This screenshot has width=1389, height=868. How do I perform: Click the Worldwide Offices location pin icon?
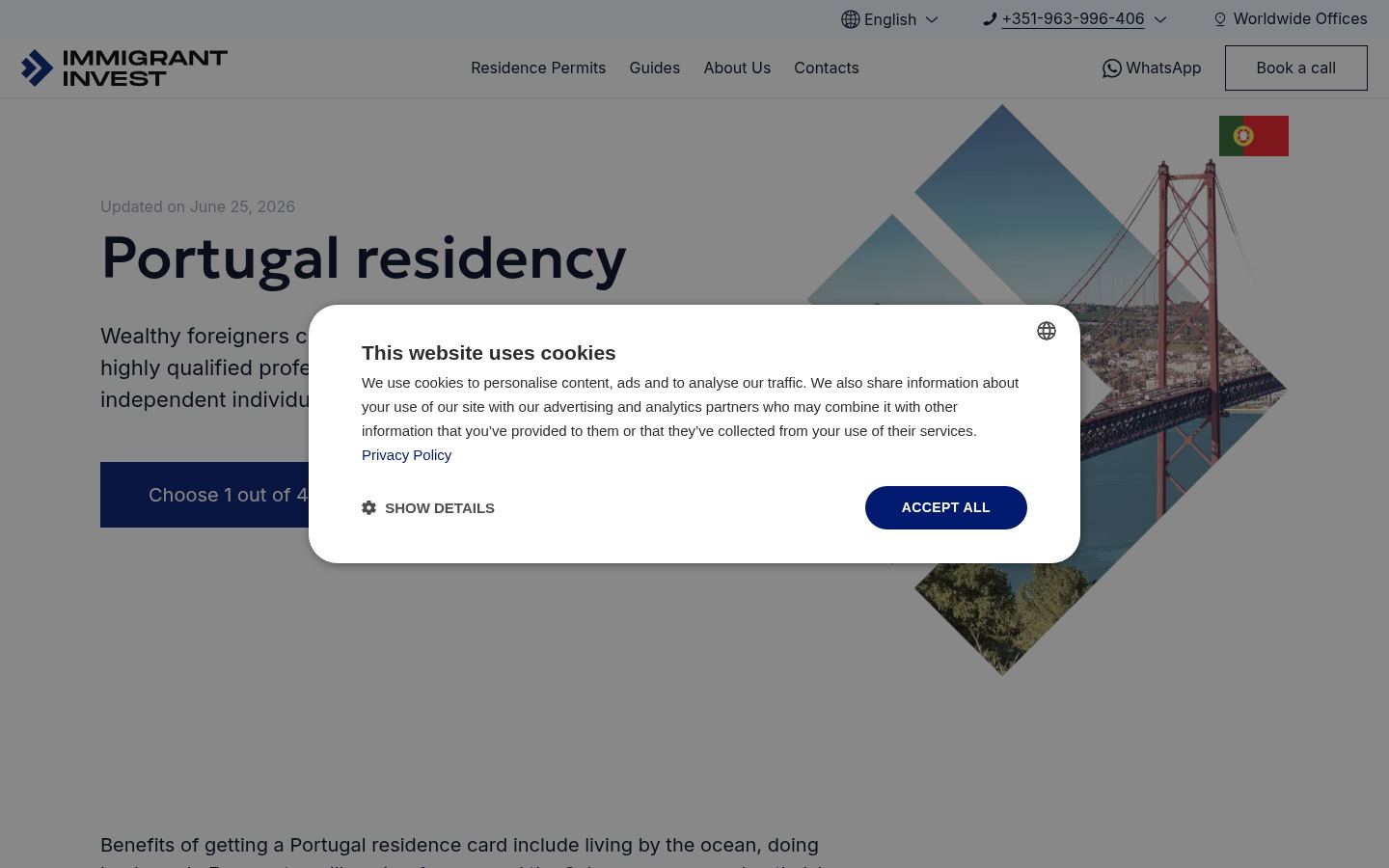click(1220, 19)
